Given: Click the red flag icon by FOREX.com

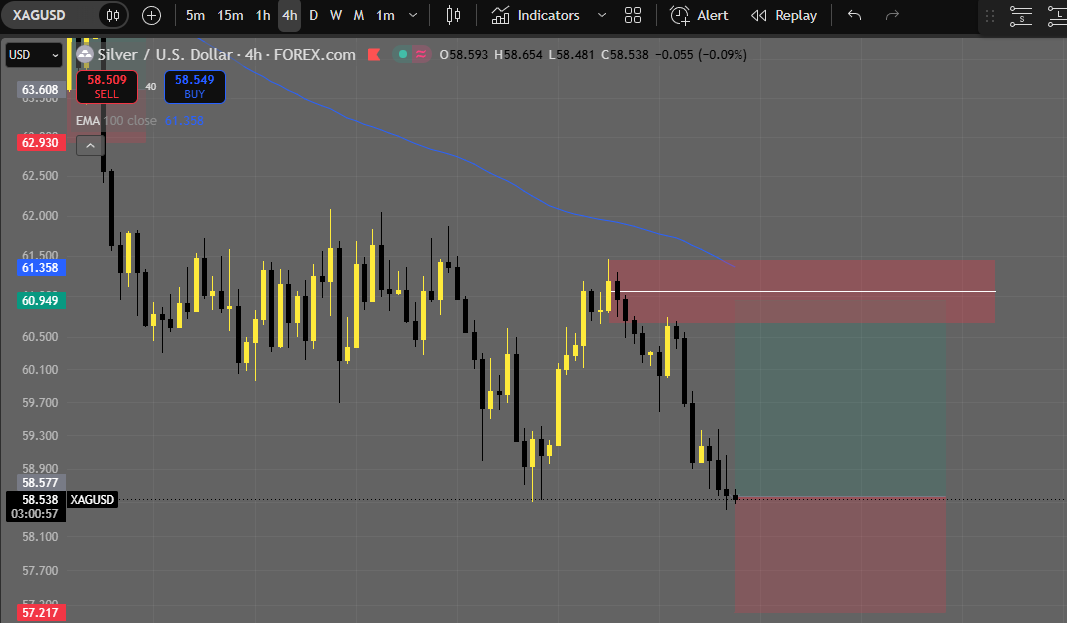Looking at the screenshot, I should (x=374, y=54).
